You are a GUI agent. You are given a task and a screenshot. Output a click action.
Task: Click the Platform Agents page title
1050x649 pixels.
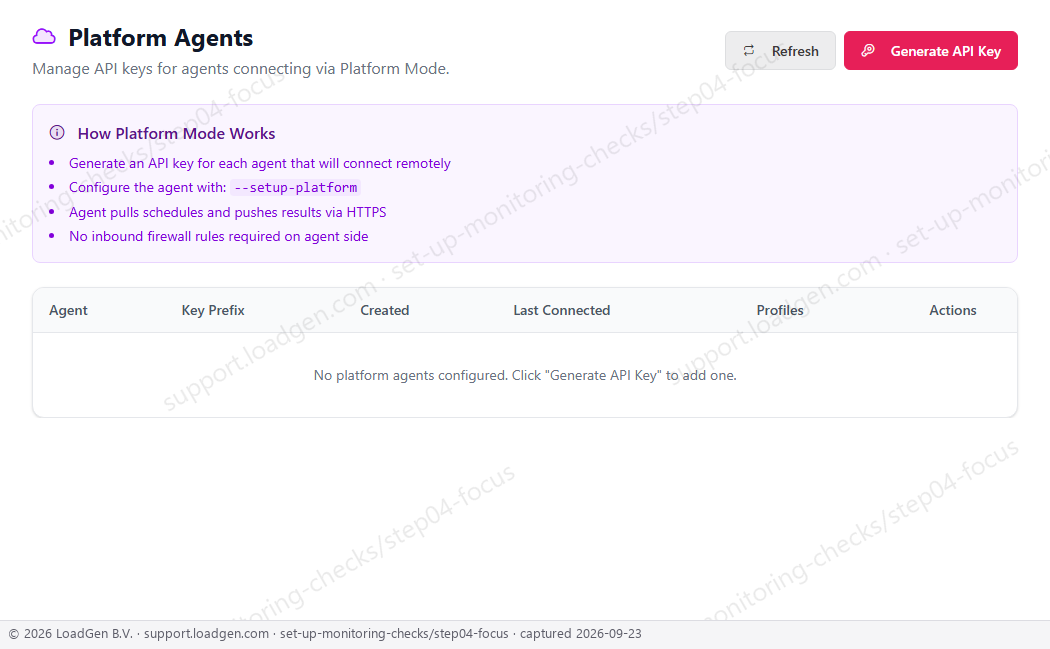(x=161, y=38)
